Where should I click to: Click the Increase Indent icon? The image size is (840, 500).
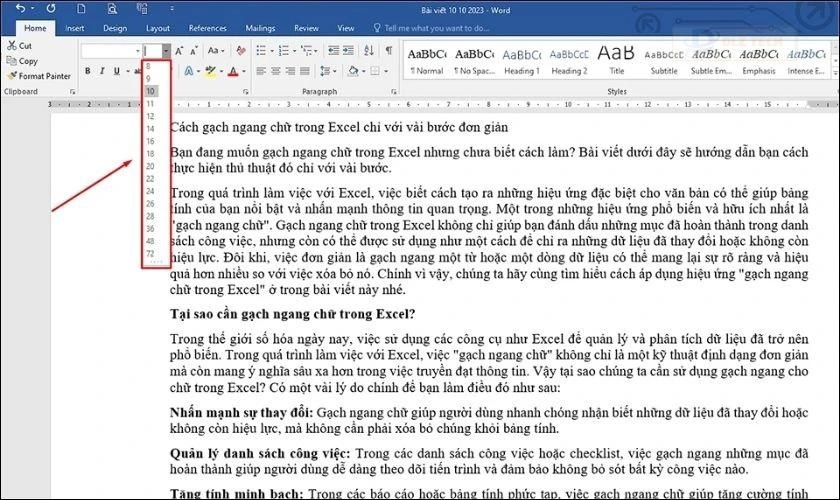[x=348, y=50]
